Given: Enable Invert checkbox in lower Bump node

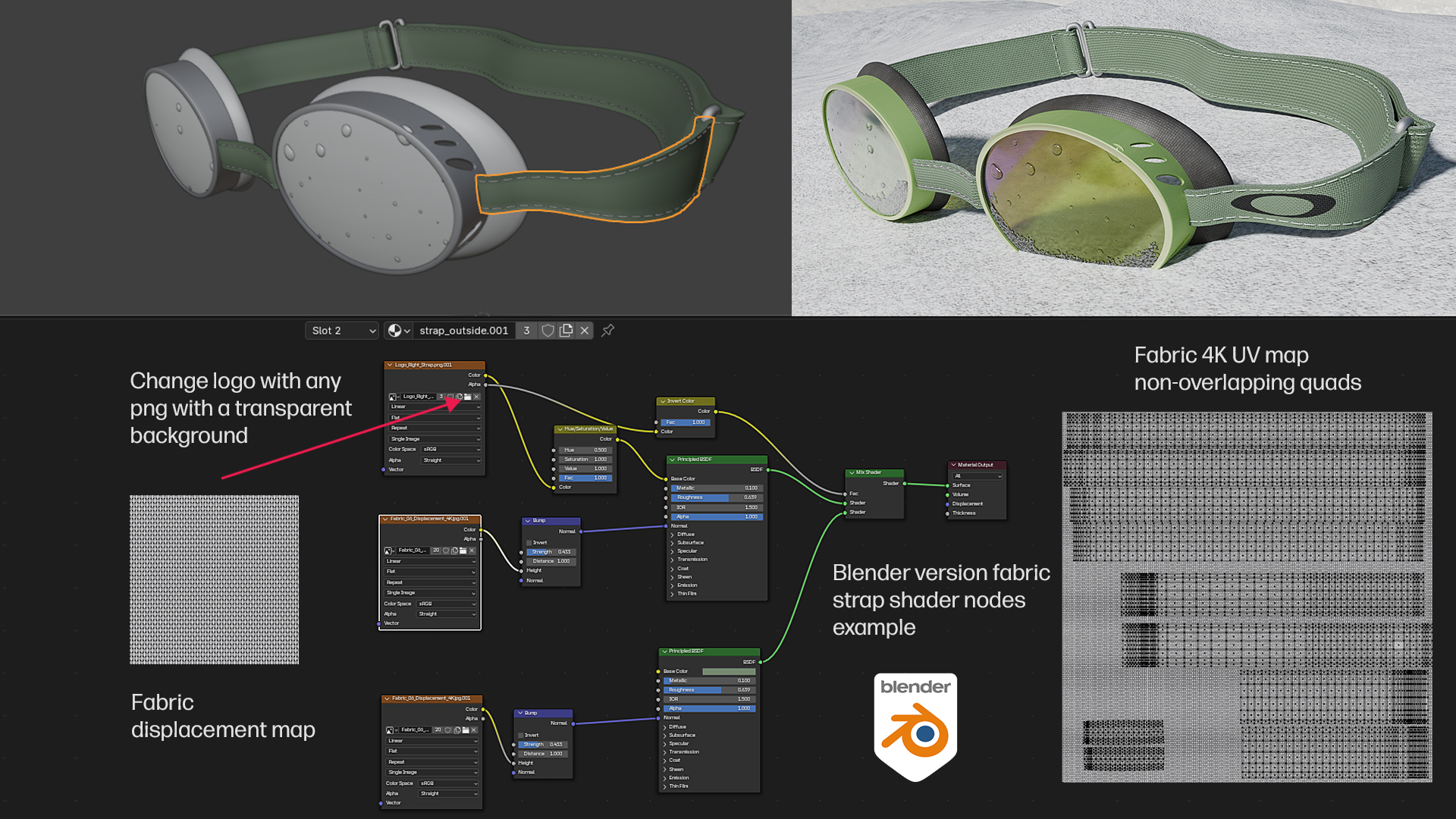Looking at the screenshot, I should pyautogui.click(x=521, y=735).
